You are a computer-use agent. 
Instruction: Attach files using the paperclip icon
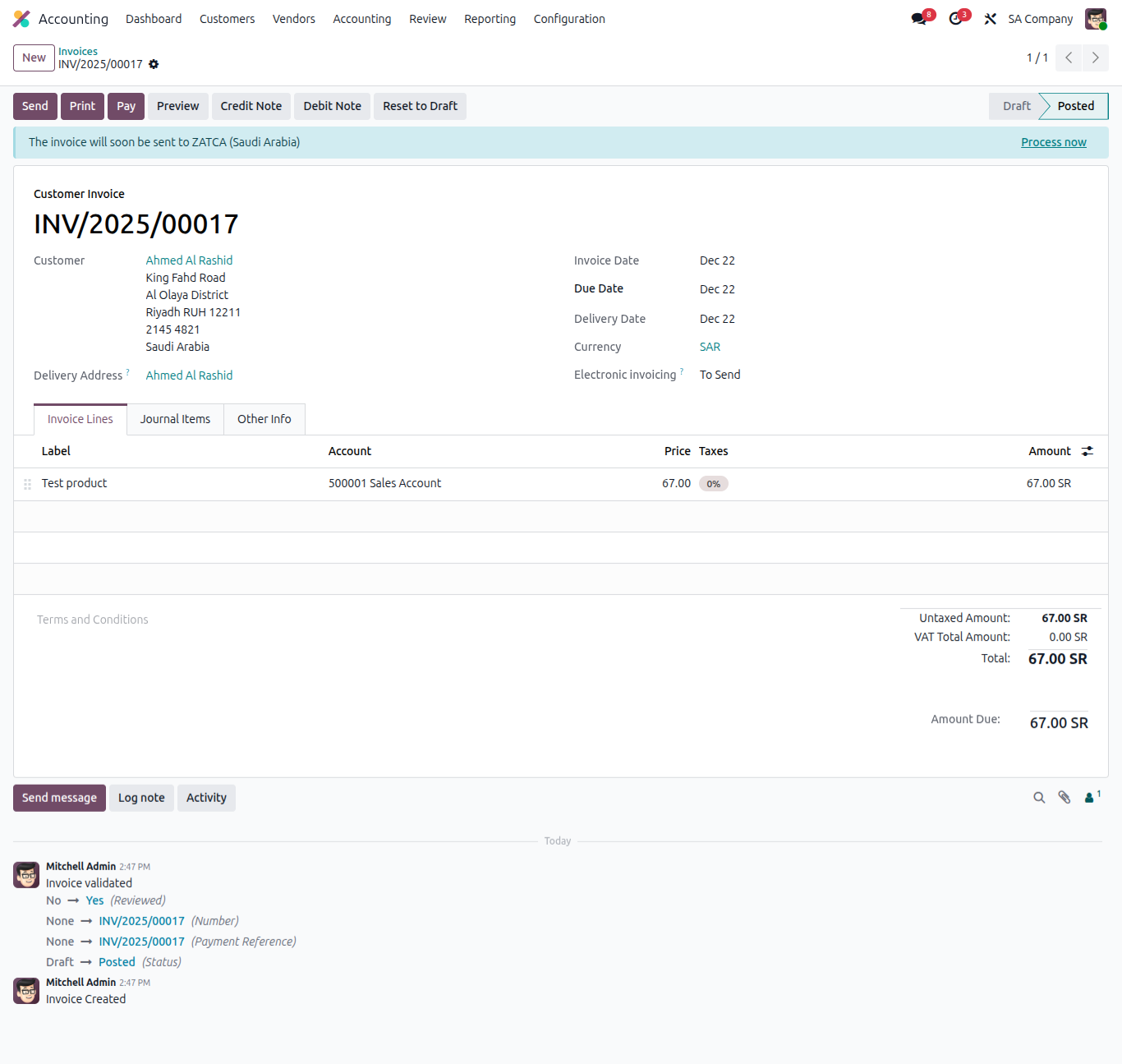pyautogui.click(x=1065, y=798)
